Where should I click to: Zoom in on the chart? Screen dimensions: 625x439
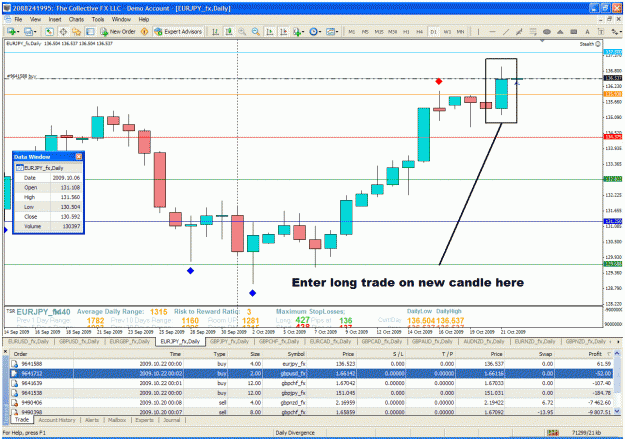click(242, 31)
